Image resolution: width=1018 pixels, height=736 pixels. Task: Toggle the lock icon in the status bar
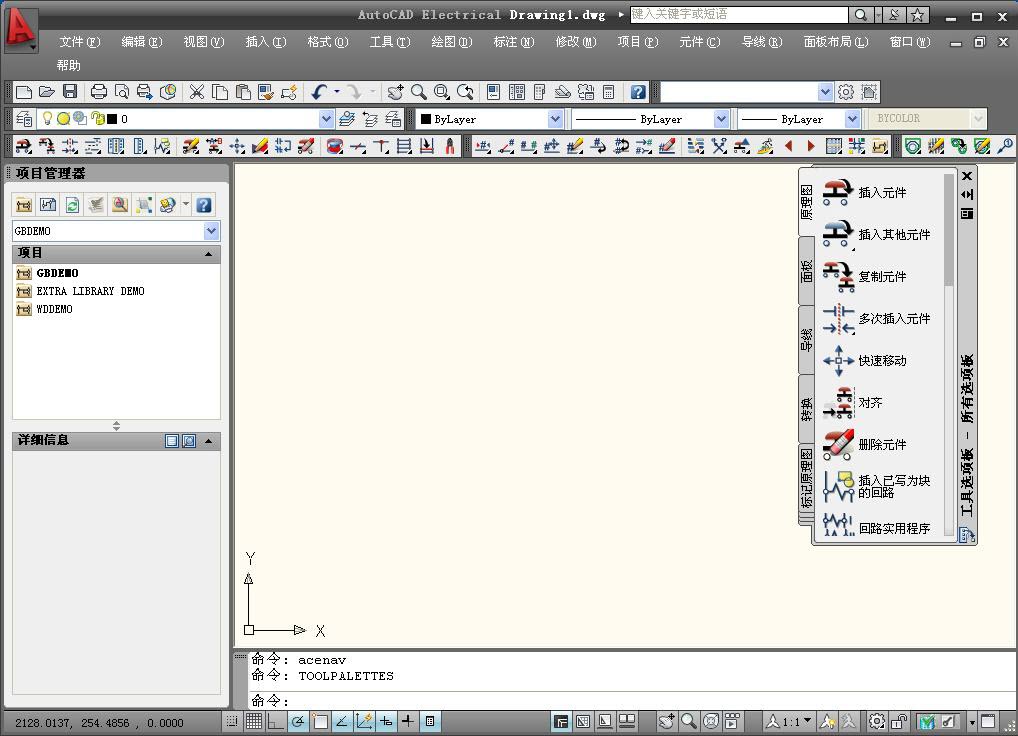click(x=899, y=721)
